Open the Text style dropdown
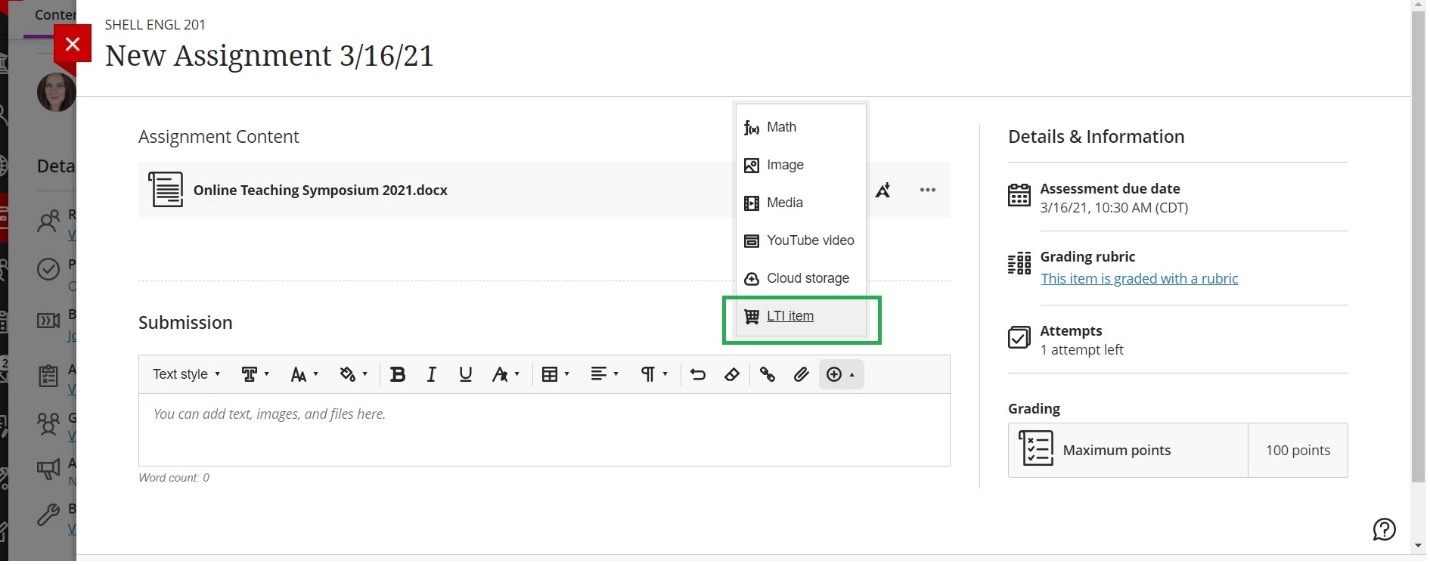 [x=186, y=375]
